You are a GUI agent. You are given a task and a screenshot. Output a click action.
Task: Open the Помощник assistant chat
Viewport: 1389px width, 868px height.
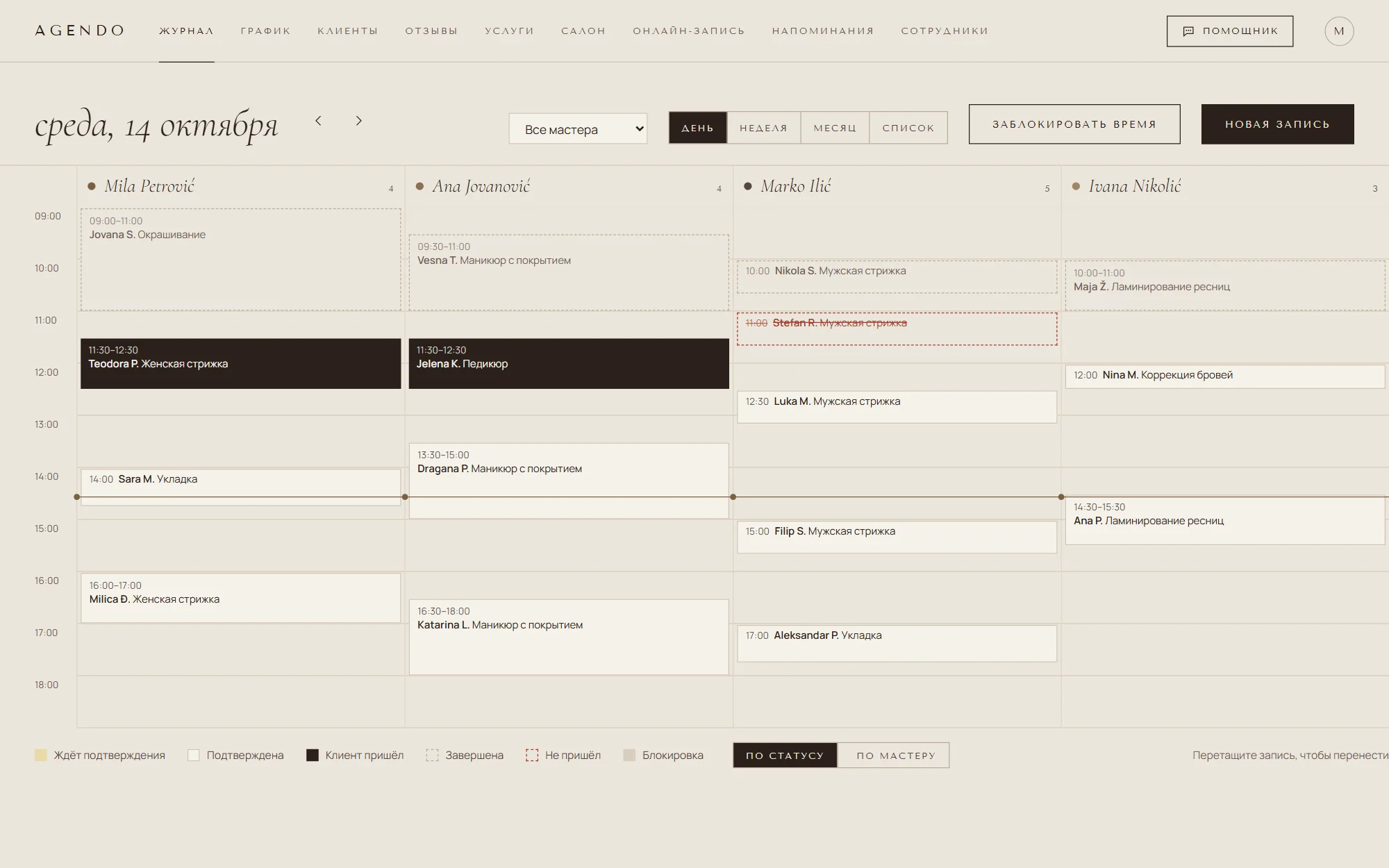coord(1230,31)
